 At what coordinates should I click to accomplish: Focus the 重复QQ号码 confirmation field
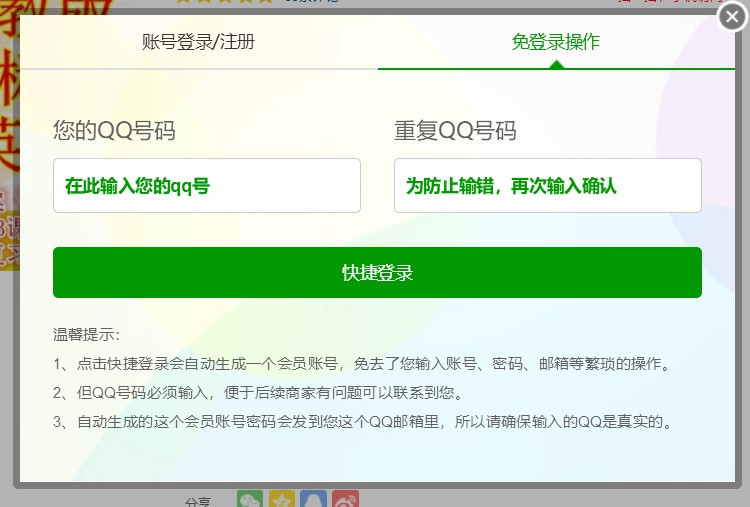coord(548,186)
